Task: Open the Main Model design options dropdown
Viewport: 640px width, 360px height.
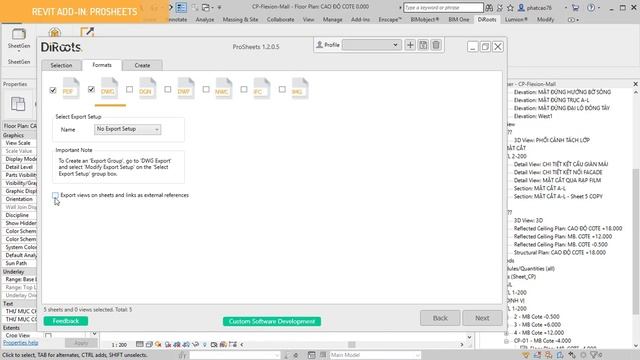Action: [x=375, y=355]
